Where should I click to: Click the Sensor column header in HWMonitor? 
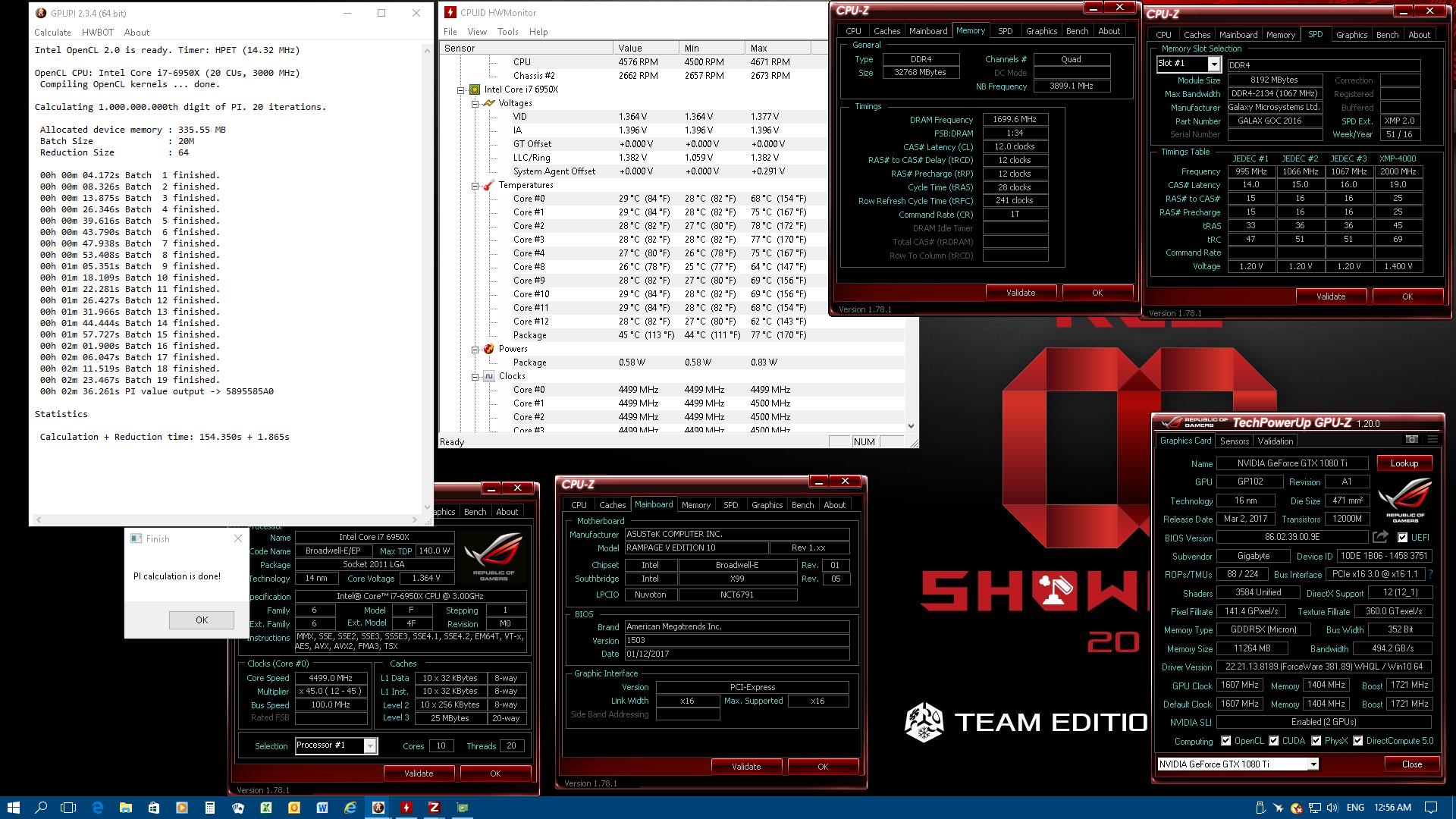[x=526, y=48]
